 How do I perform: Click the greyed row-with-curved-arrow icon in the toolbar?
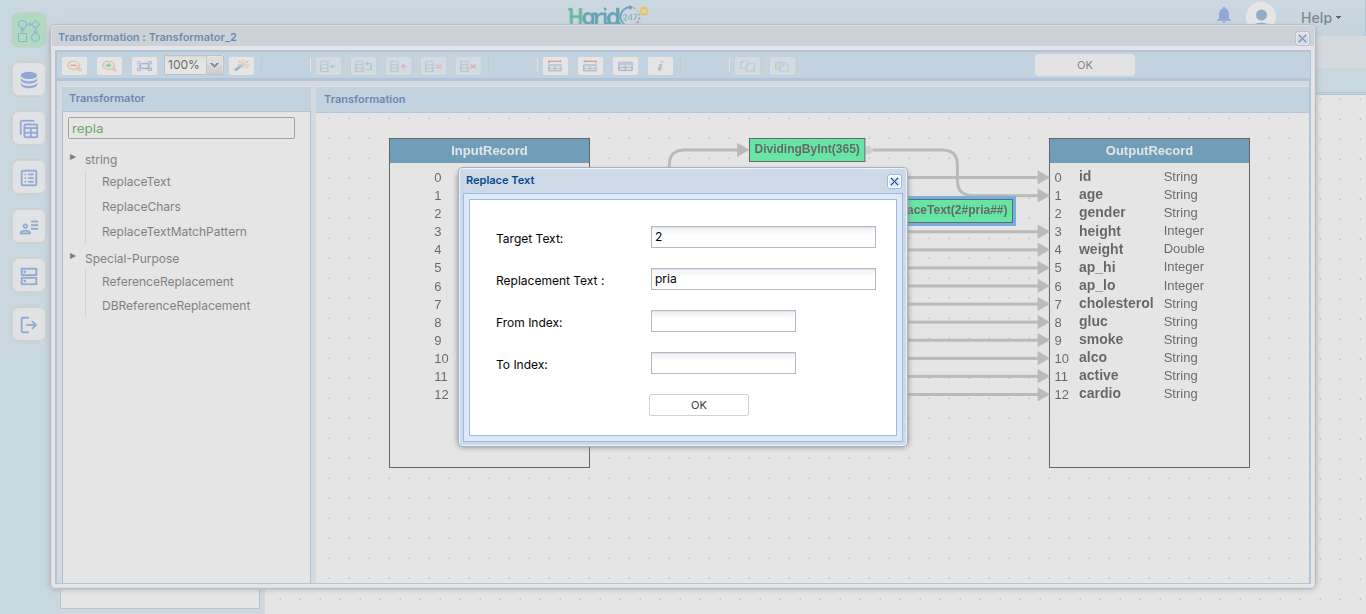363,66
